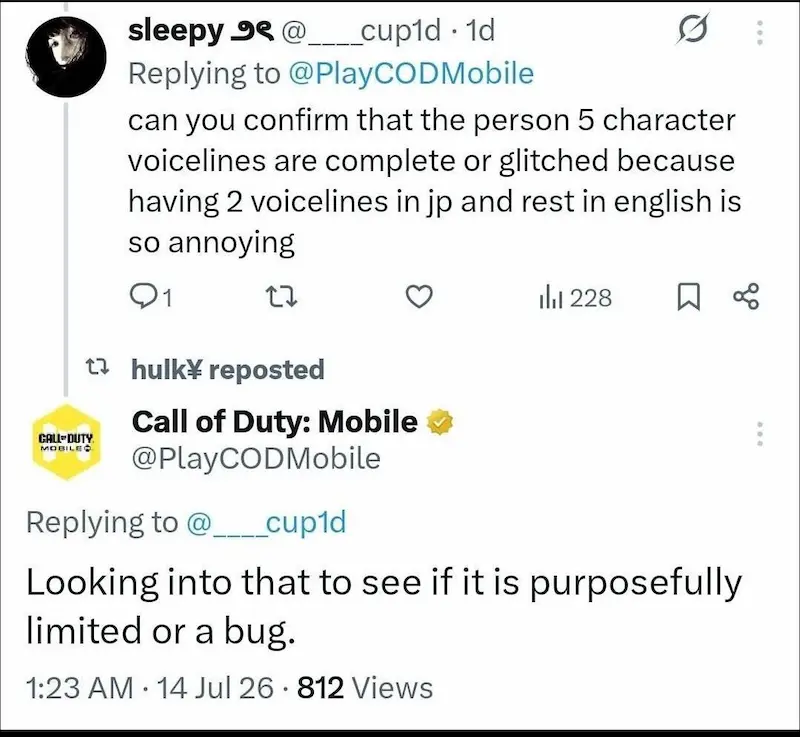Click the 812 Views count
Viewport: 800px width, 737px height.
click(365, 688)
